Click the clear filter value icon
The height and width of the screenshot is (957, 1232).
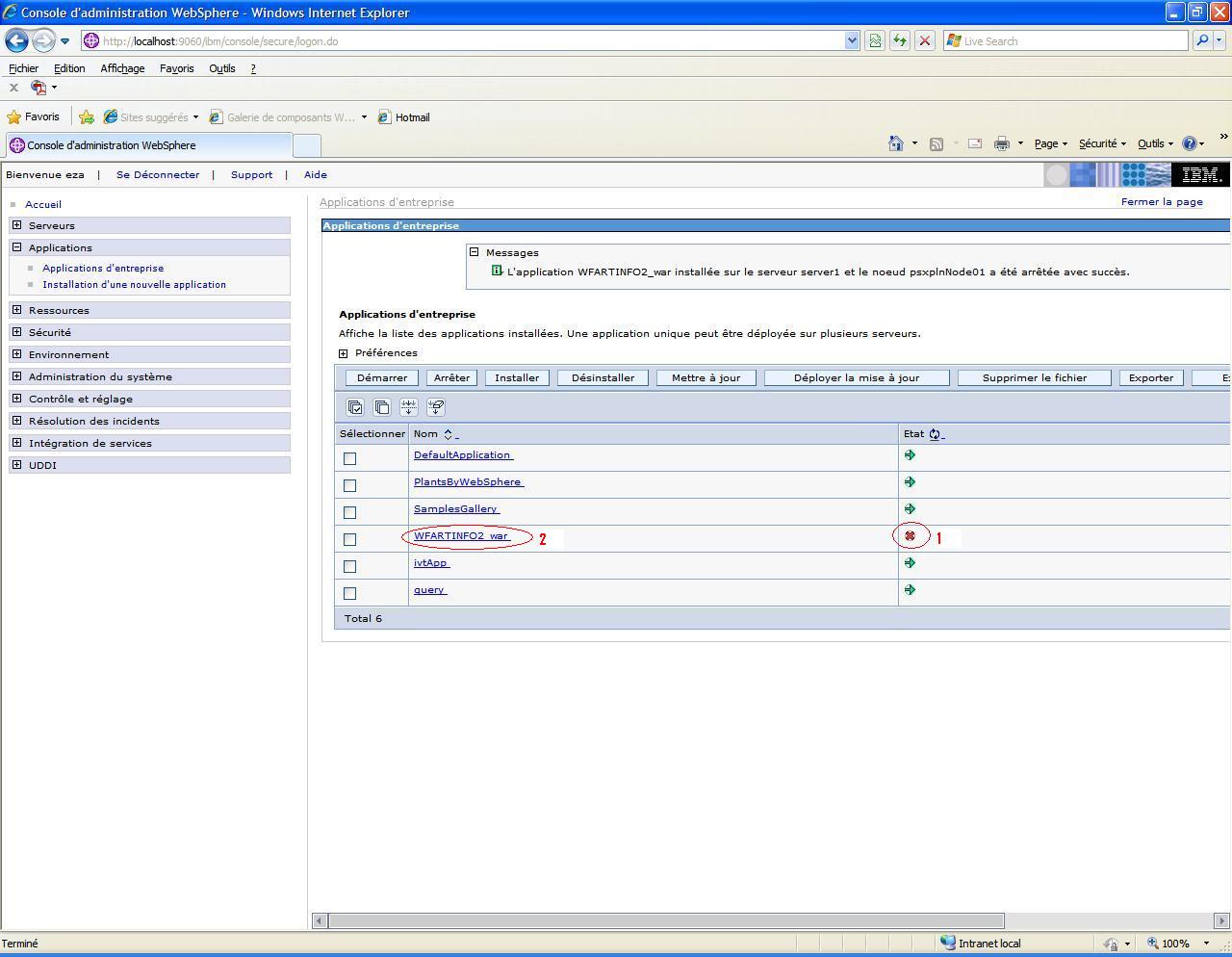coord(436,407)
